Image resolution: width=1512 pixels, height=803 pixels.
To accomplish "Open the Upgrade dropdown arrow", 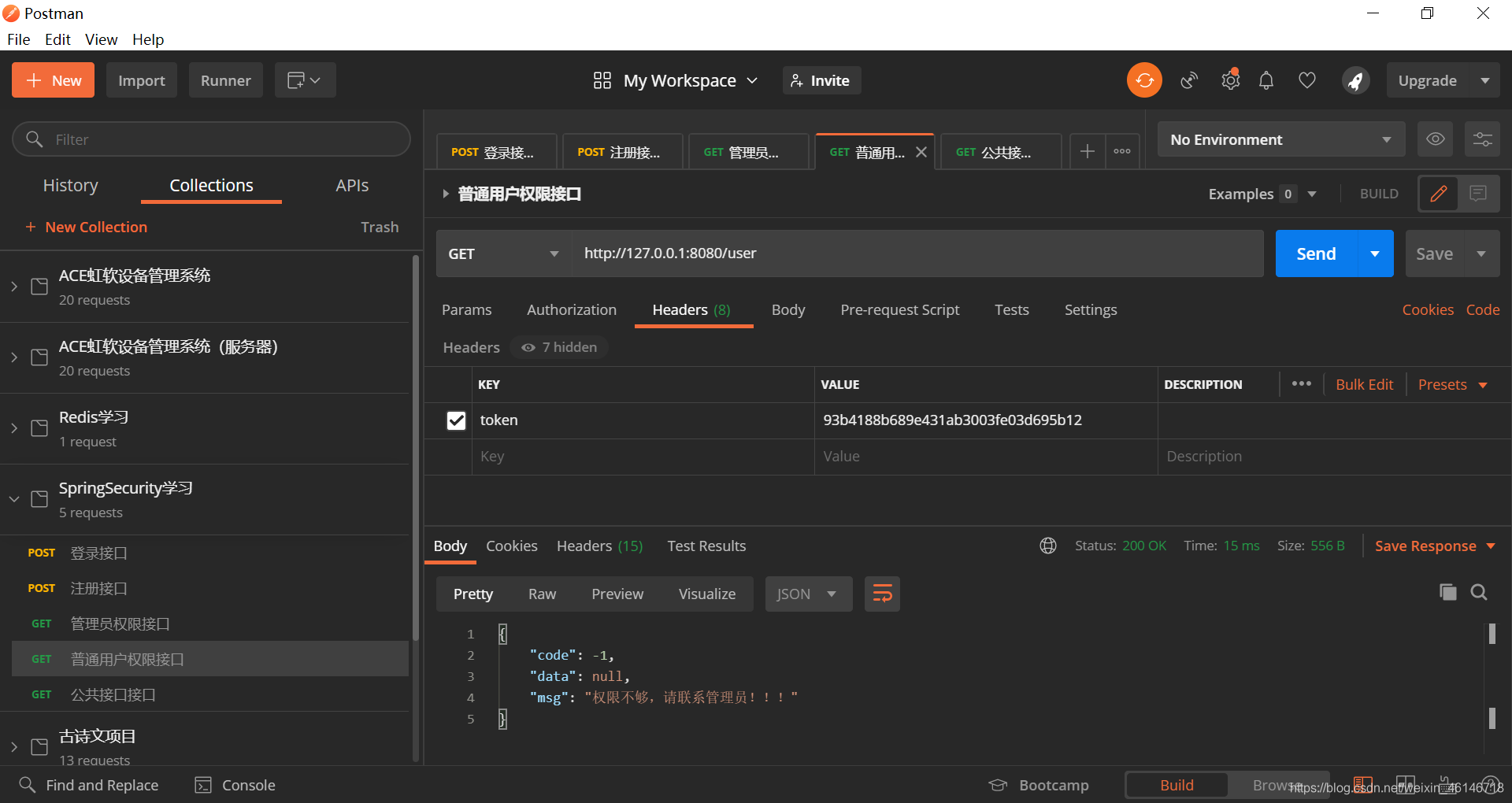I will (1485, 80).
